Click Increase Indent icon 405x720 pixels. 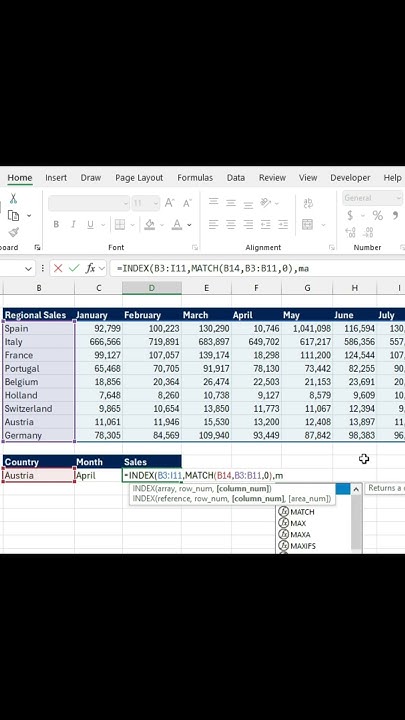(x=283, y=225)
